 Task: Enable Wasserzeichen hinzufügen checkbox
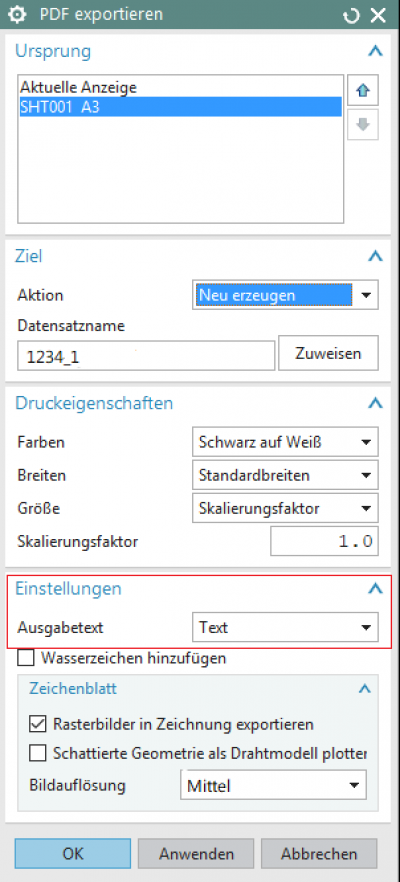coord(26,658)
